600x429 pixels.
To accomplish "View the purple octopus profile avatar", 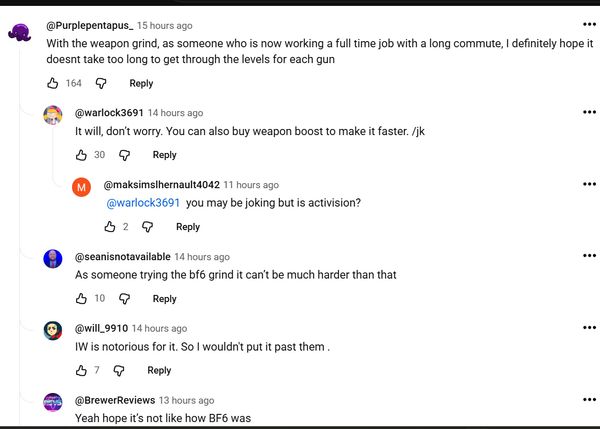I will [x=20, y=32].
